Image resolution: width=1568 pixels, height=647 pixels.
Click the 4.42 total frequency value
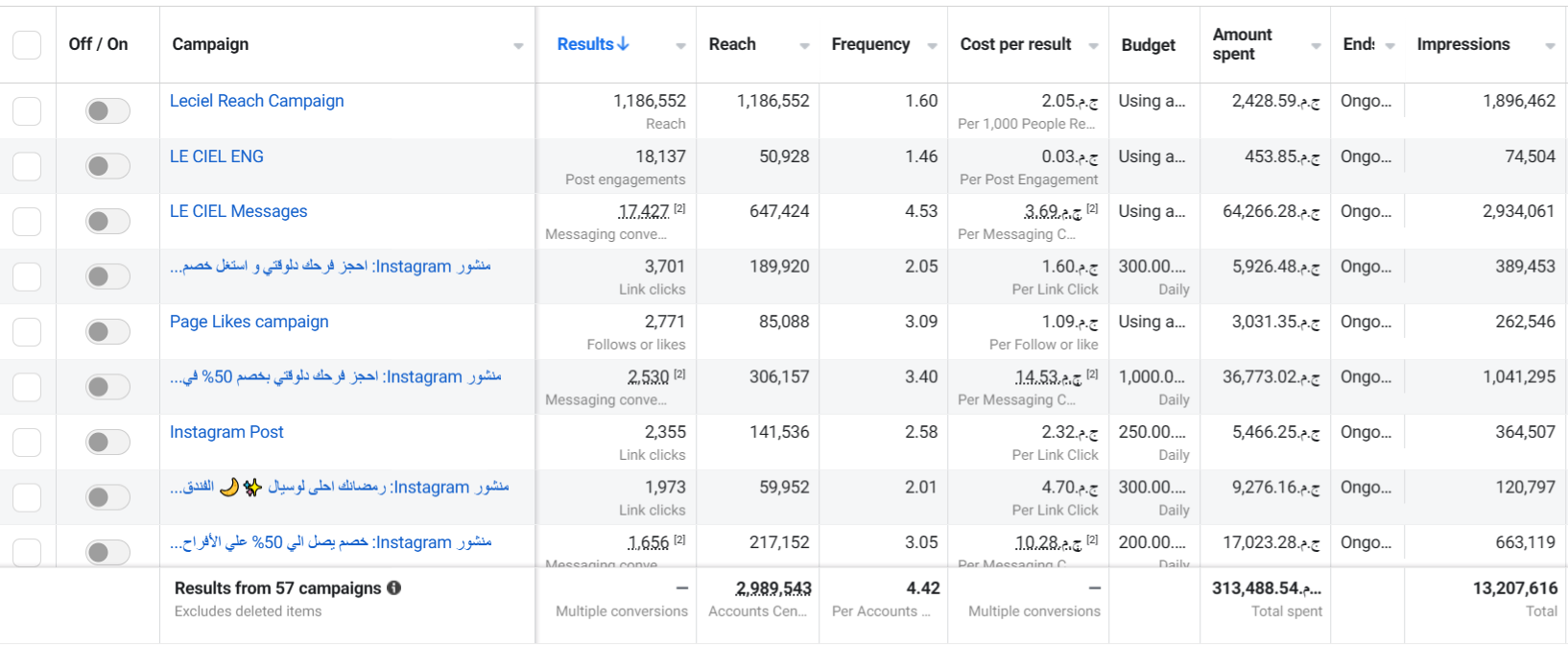coord(923,588)
